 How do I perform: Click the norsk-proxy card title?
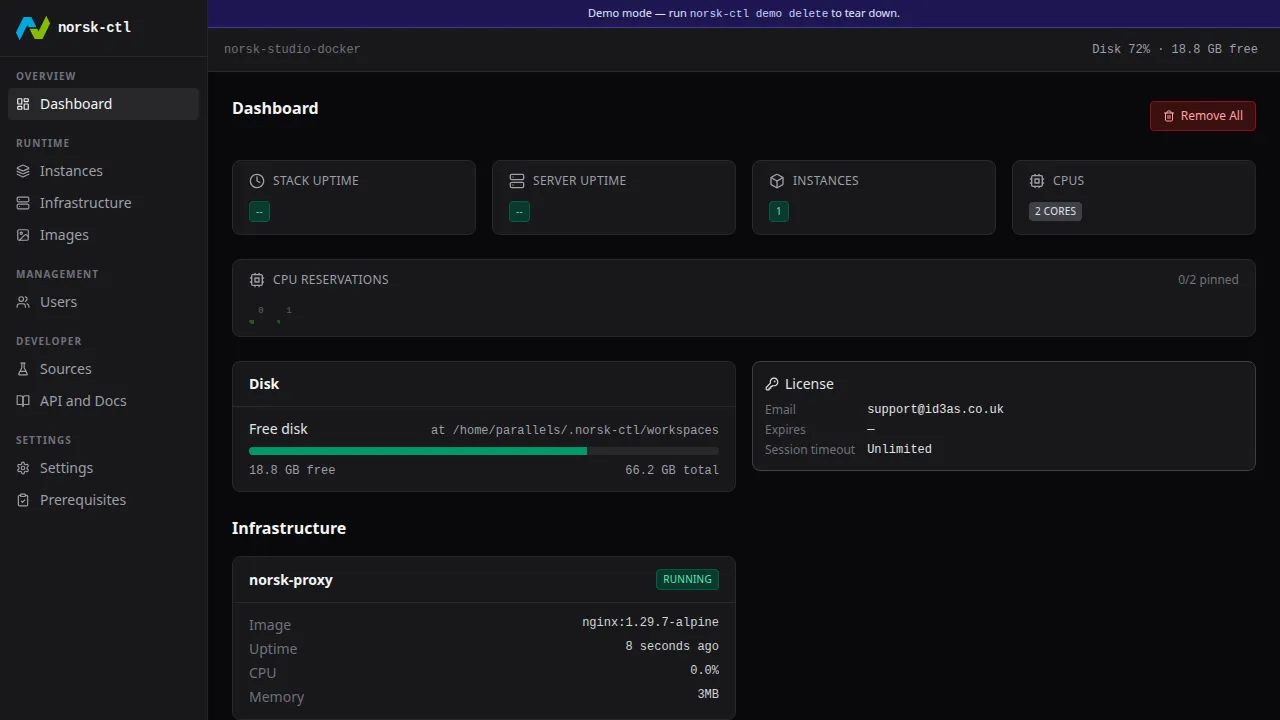[x=291, y=580]
